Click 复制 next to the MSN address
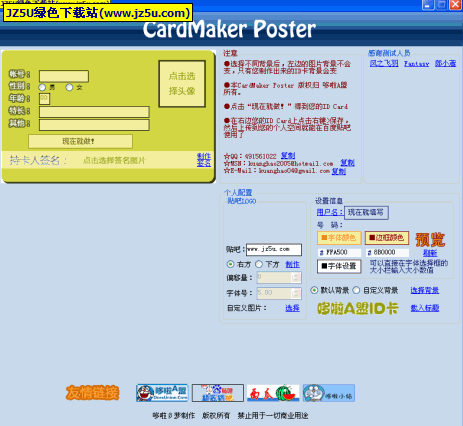The height and width of the screenshot is (426, 463). 347,163
